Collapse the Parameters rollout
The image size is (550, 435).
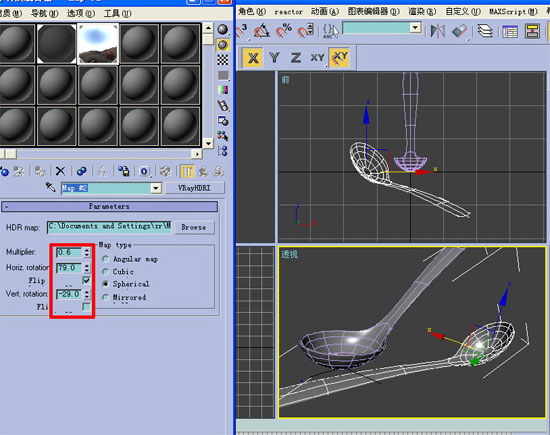tap(109, 206)
